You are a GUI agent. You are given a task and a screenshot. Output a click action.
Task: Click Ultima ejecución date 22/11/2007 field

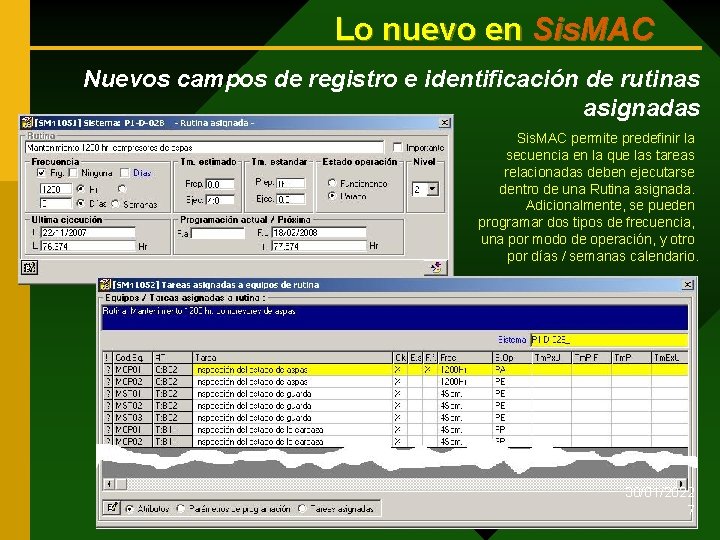tap(88, 232)
